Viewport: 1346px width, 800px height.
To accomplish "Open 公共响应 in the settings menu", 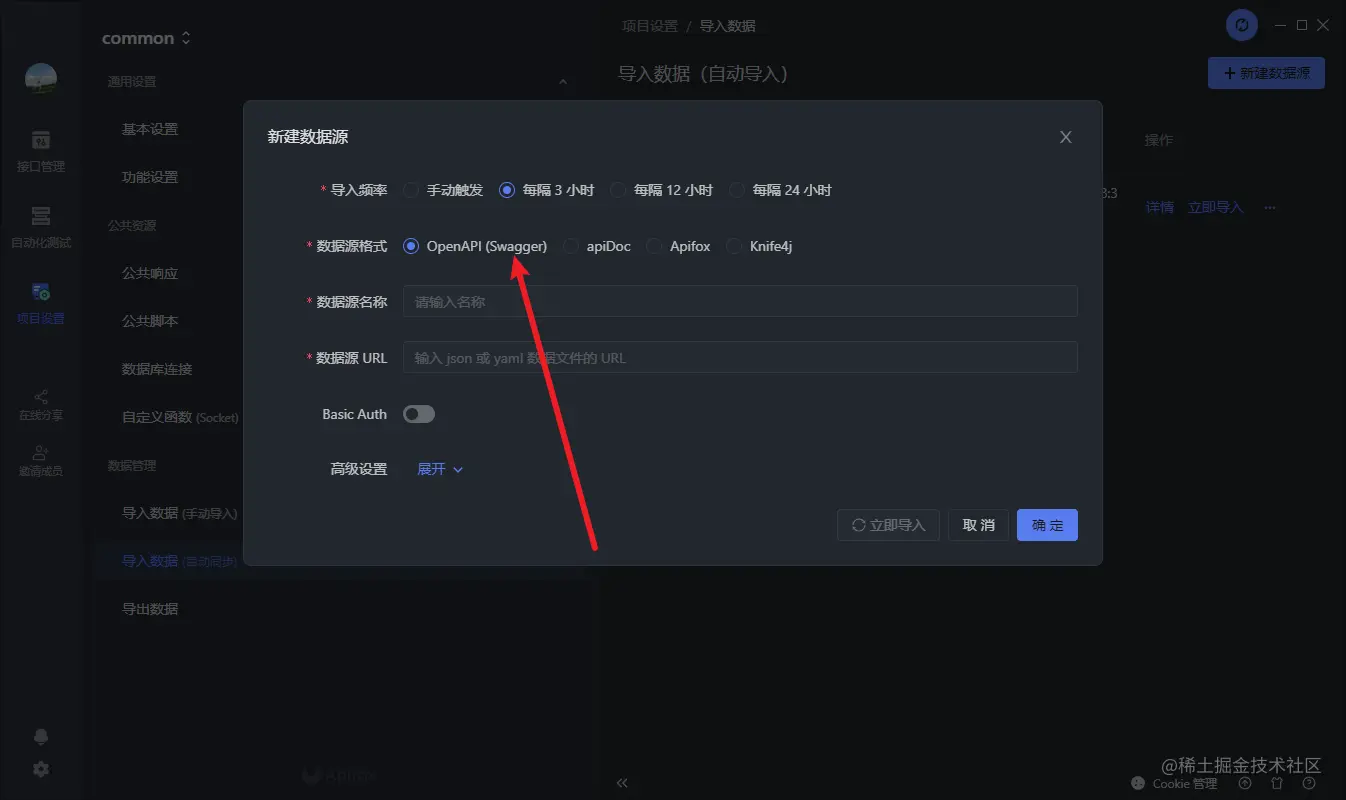I will coord(150,273).
